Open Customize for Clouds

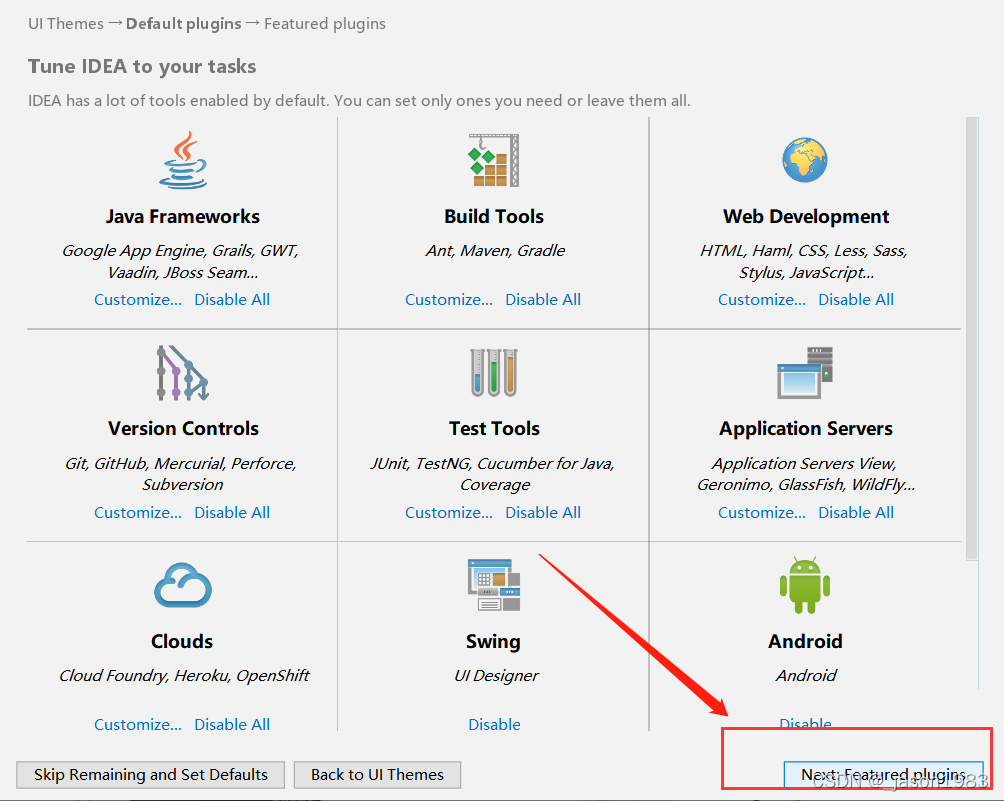(x=138, y=725)
